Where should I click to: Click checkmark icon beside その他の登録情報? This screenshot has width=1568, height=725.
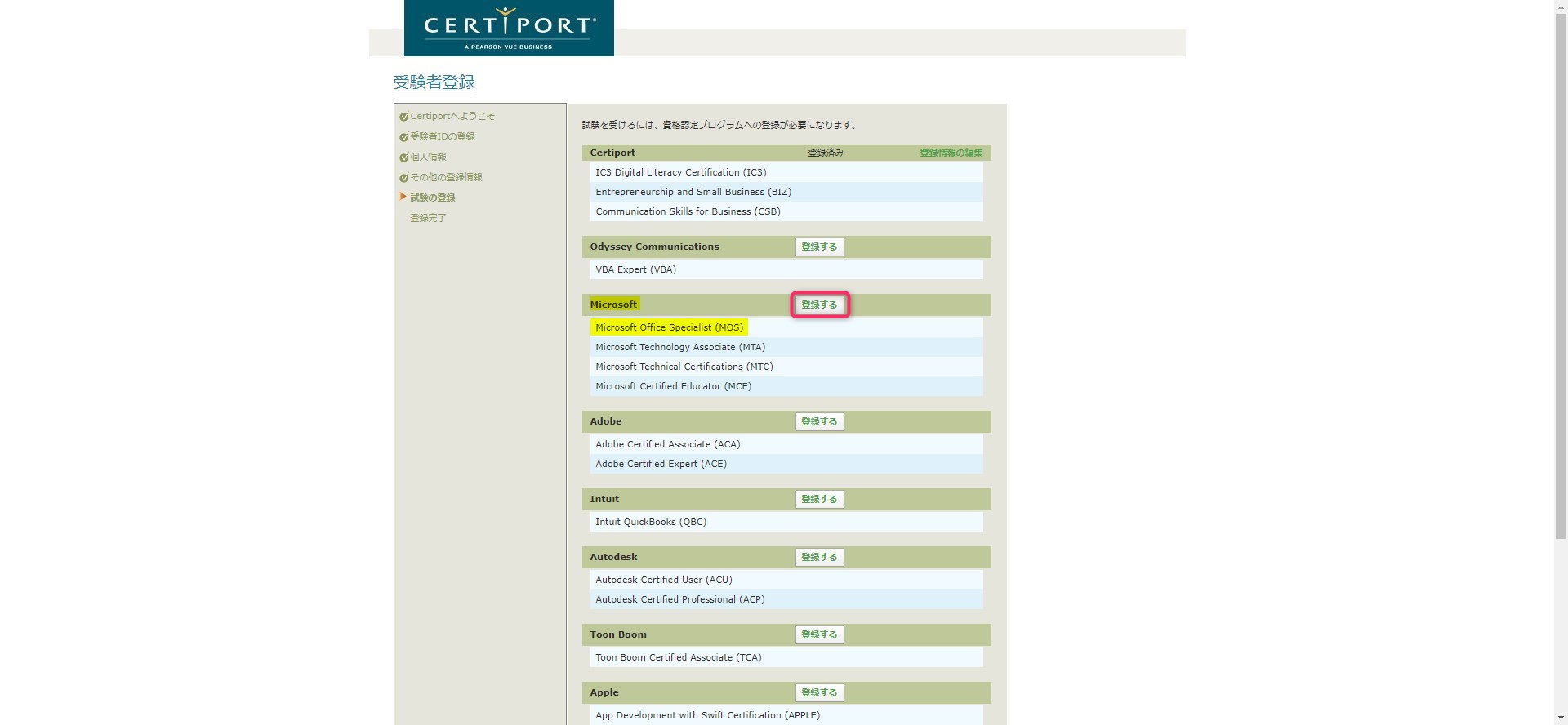(x=403, y=178)
